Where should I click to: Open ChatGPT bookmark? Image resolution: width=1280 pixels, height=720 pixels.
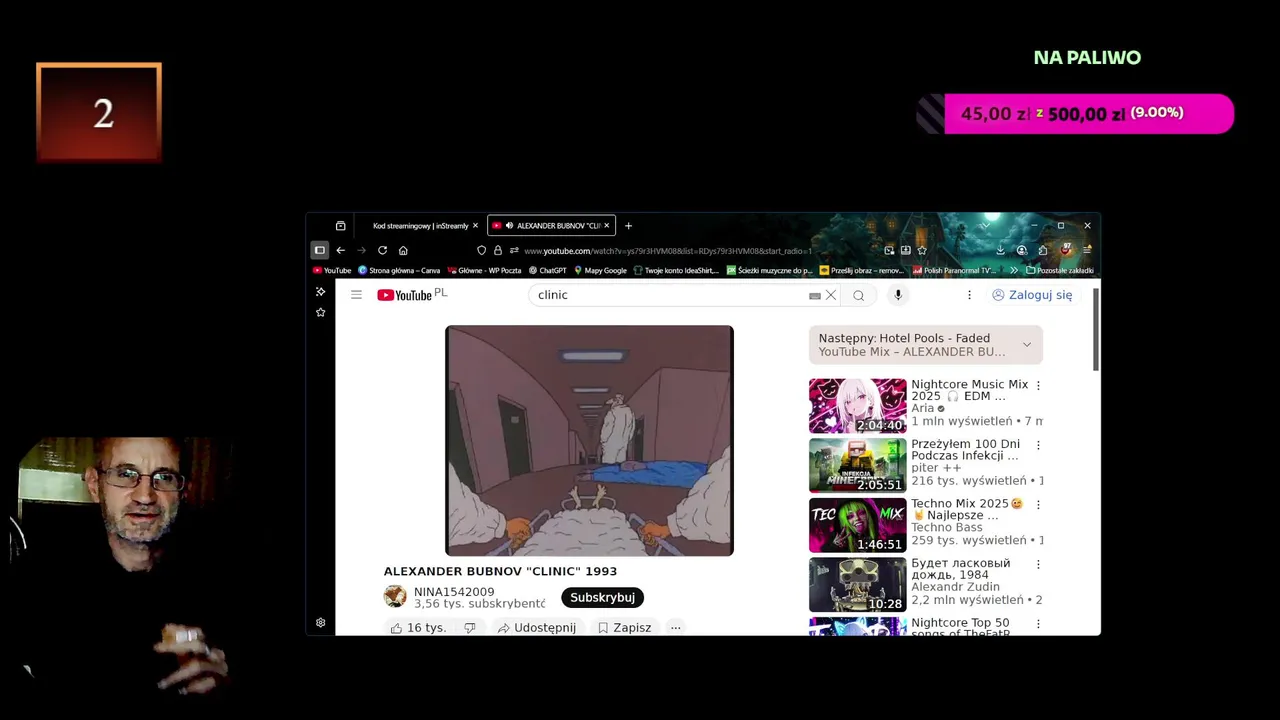(x=548, y=270)
